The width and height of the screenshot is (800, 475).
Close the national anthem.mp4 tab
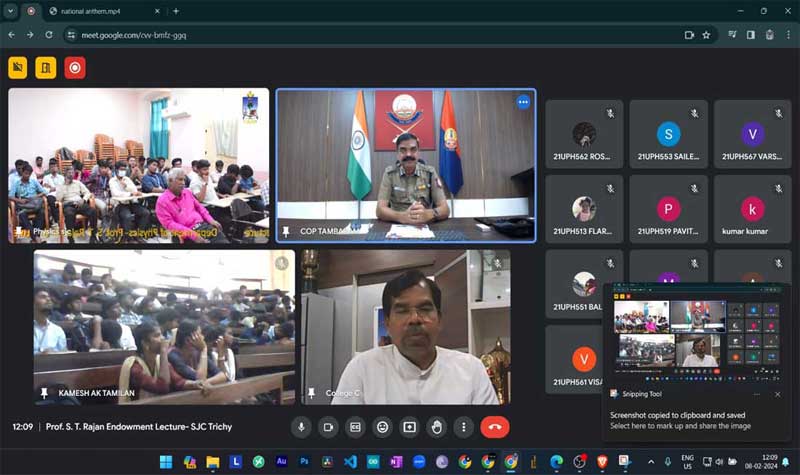(157, 11)
